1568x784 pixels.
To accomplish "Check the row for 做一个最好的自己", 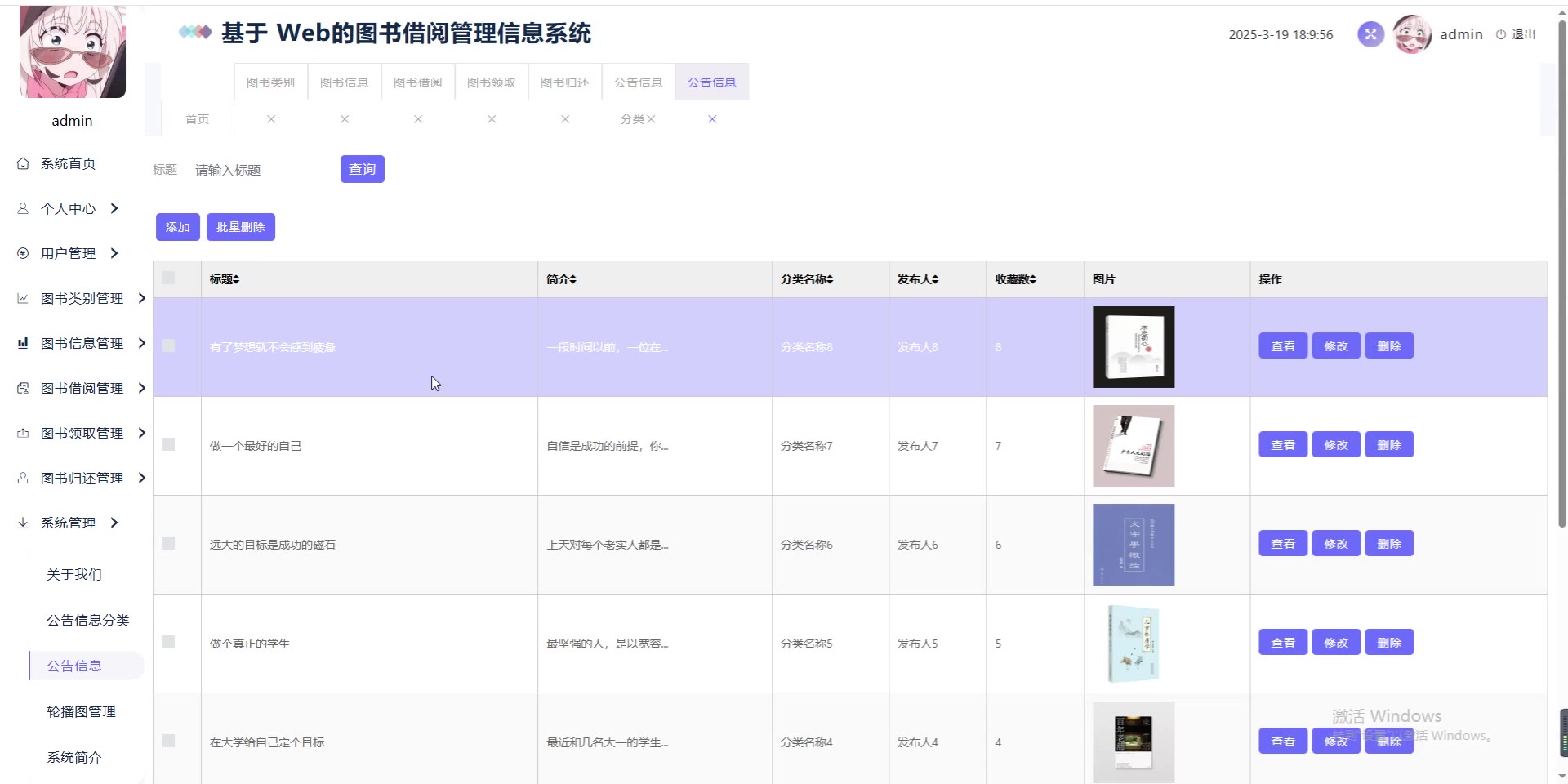I will [168, 445].
